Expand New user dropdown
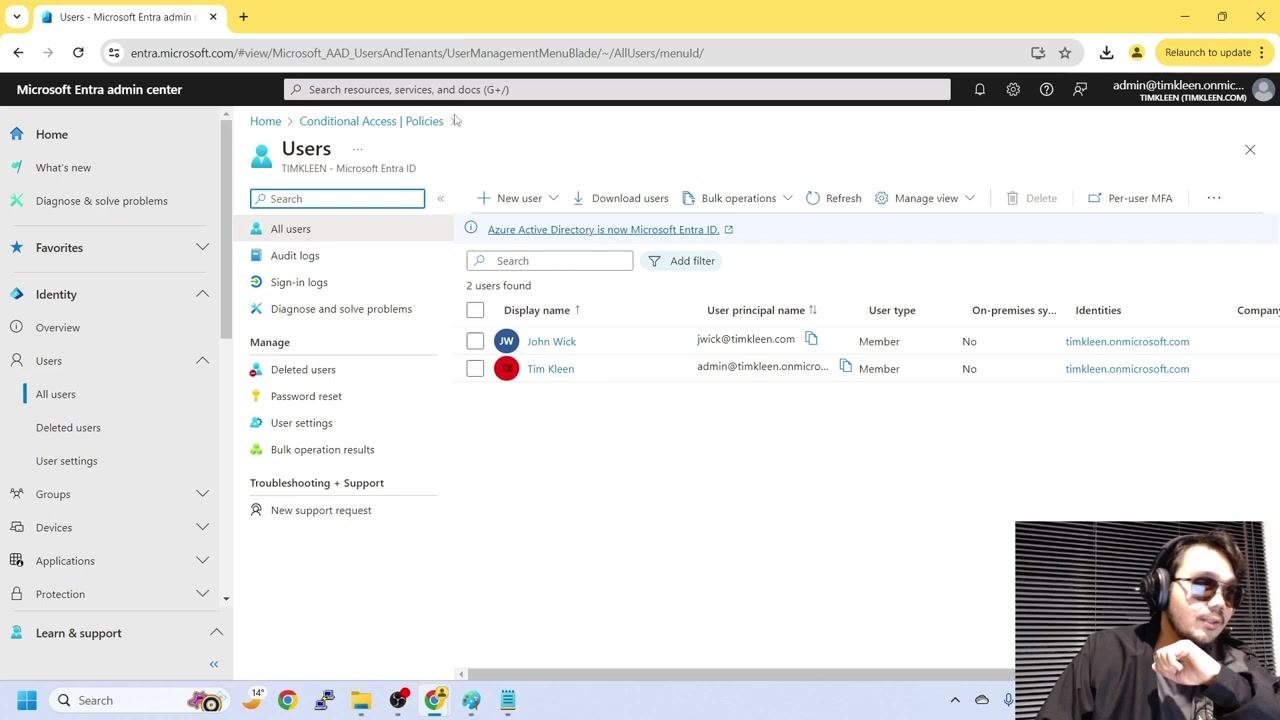The height and width of the screenshot is (720, 1280). [x=553, y=198]
